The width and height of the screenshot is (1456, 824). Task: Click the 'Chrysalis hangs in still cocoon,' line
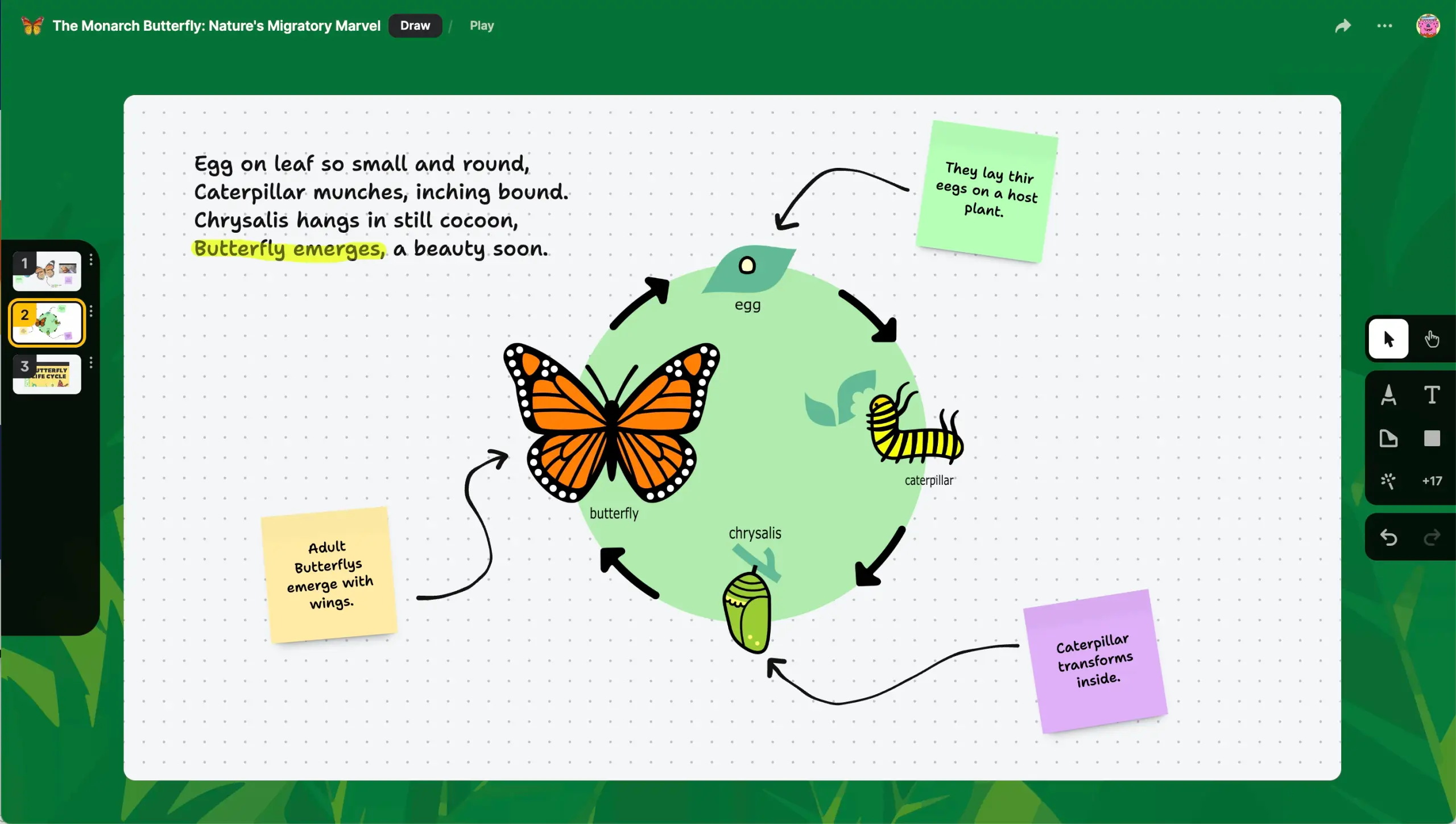[356, 221]
